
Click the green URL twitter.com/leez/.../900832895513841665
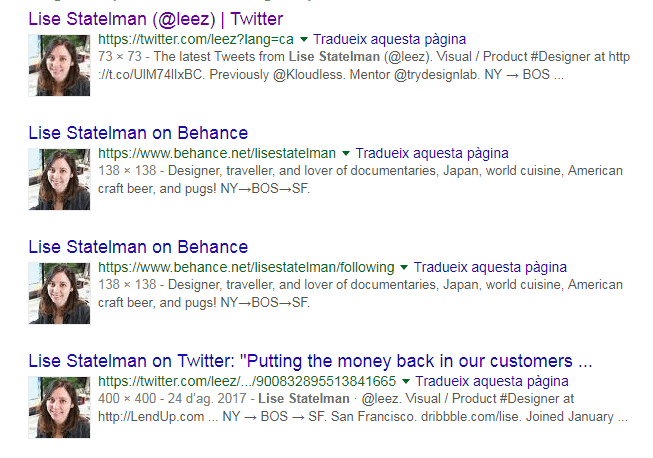click(x=247, y=382)
